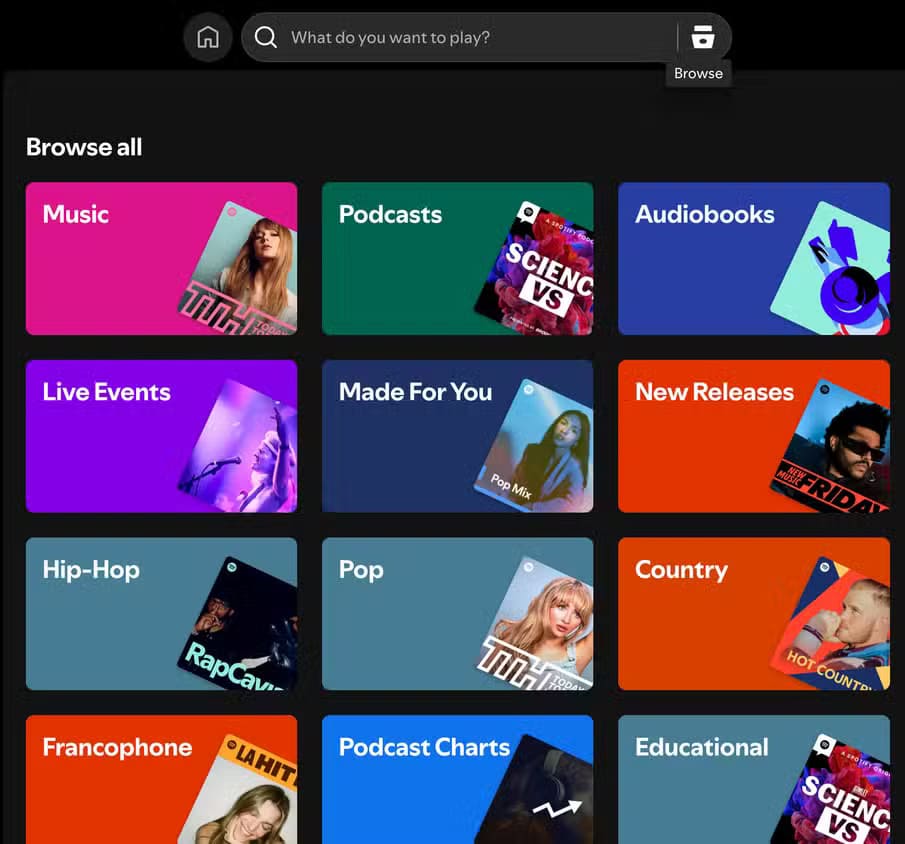This screenshot has width=905, height=844.
Task: Open the Made For You card
Action: [458, 436]
